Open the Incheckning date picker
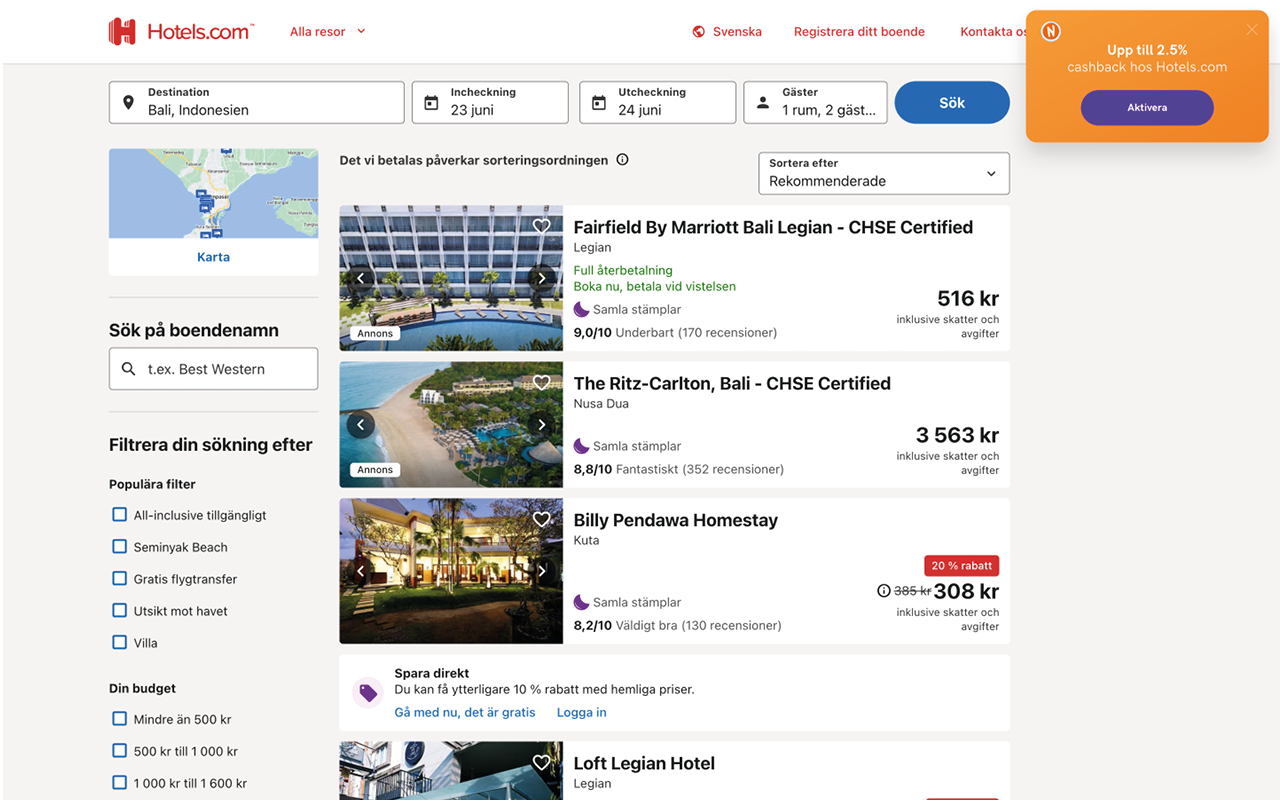 [x=490, y=102]
